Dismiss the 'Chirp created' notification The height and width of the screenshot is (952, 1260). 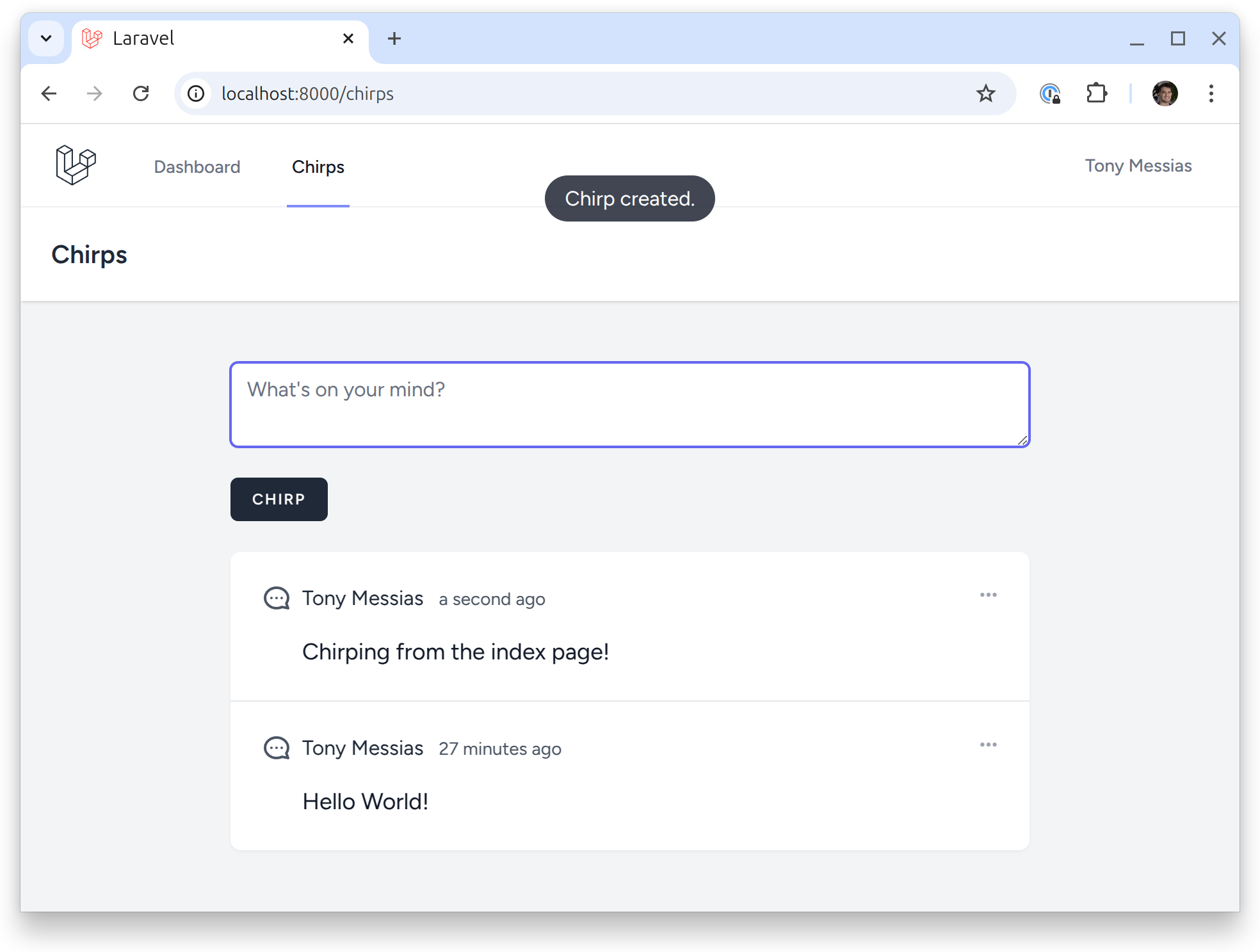[630, 198]
